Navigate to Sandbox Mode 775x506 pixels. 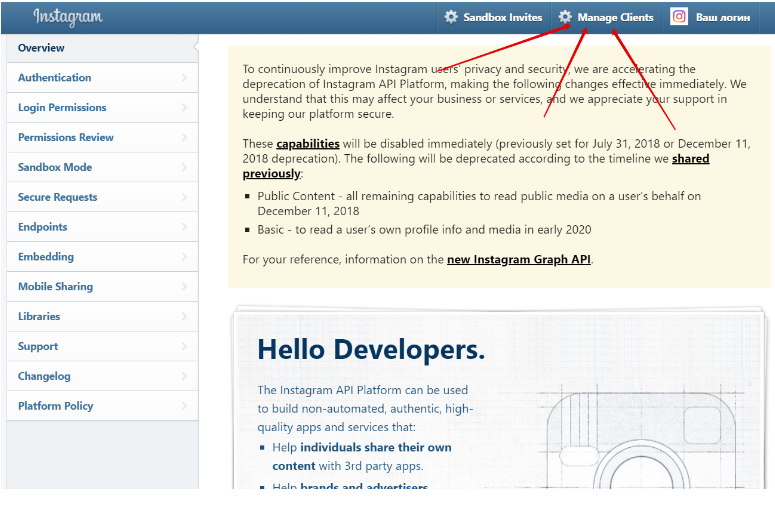[103, 167]
